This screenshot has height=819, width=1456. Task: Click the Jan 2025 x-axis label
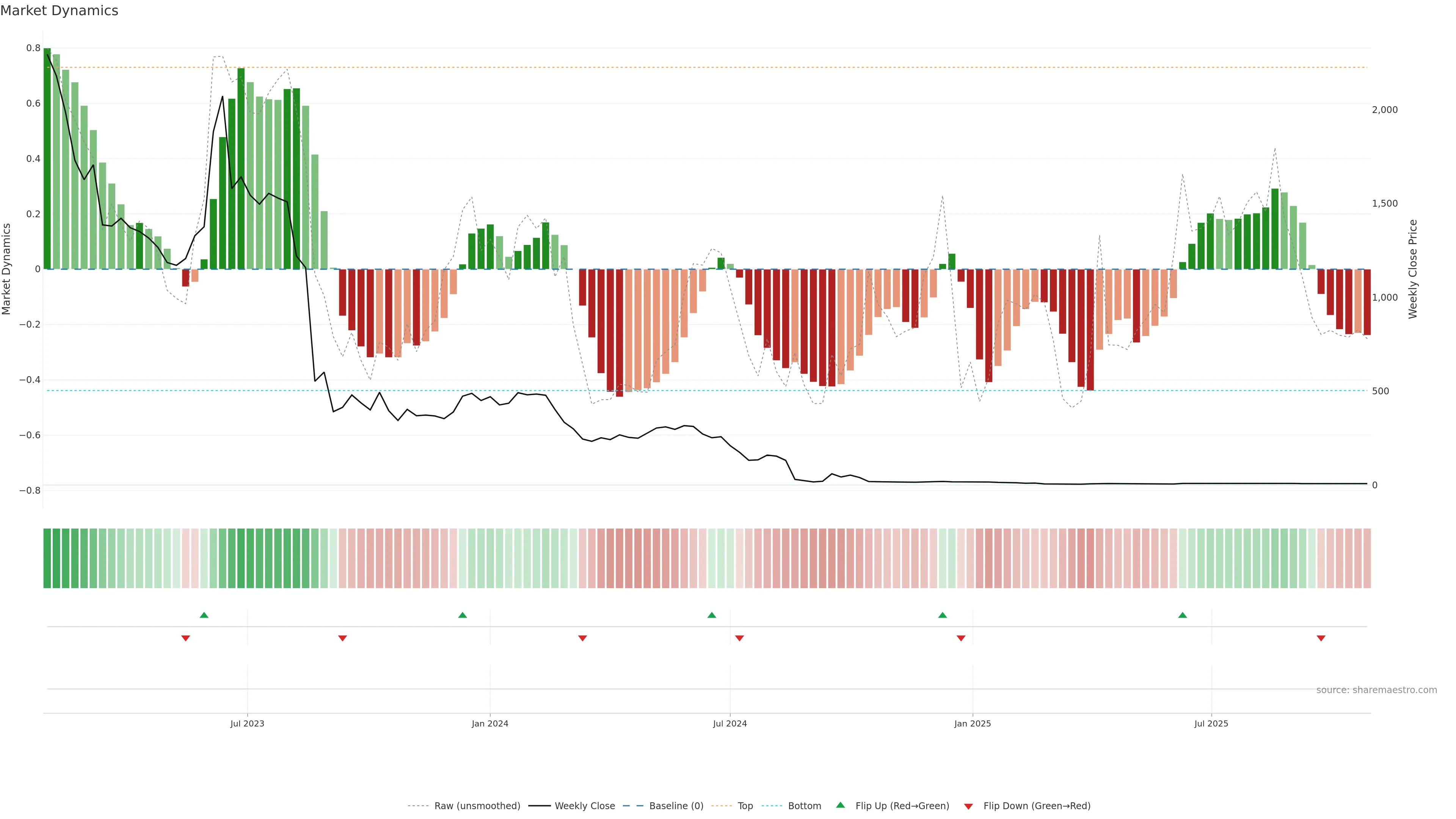972,723
